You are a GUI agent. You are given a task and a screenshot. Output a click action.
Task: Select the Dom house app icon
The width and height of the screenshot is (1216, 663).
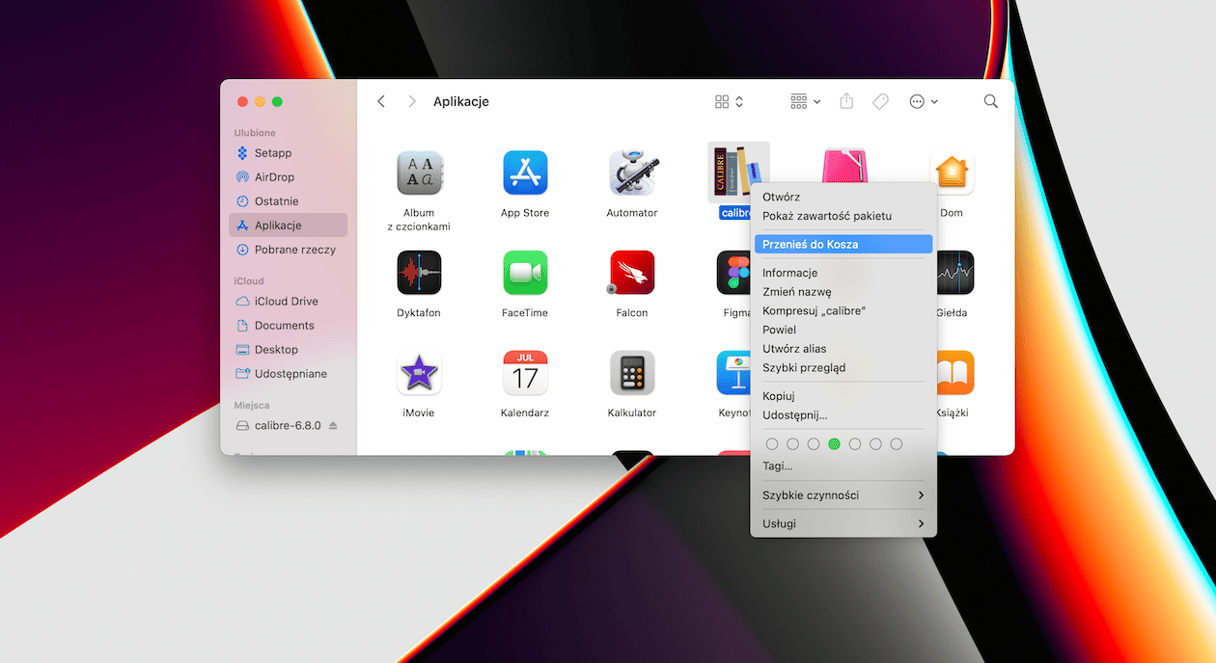coord(952,173)
